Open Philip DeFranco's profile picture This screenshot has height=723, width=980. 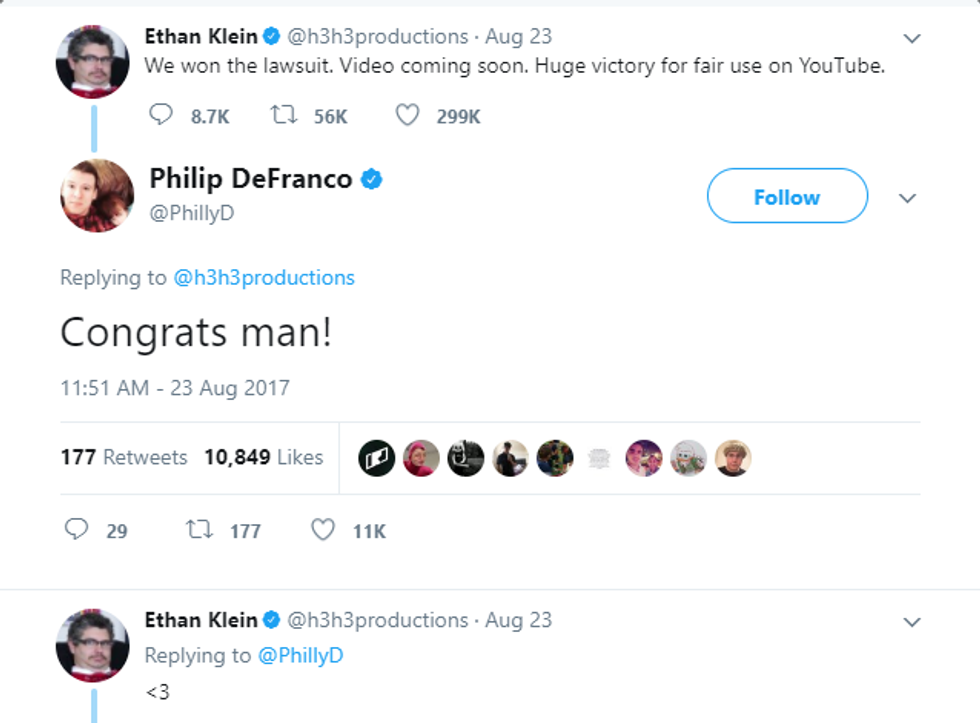pyautogui.click(x=96, y=195)
